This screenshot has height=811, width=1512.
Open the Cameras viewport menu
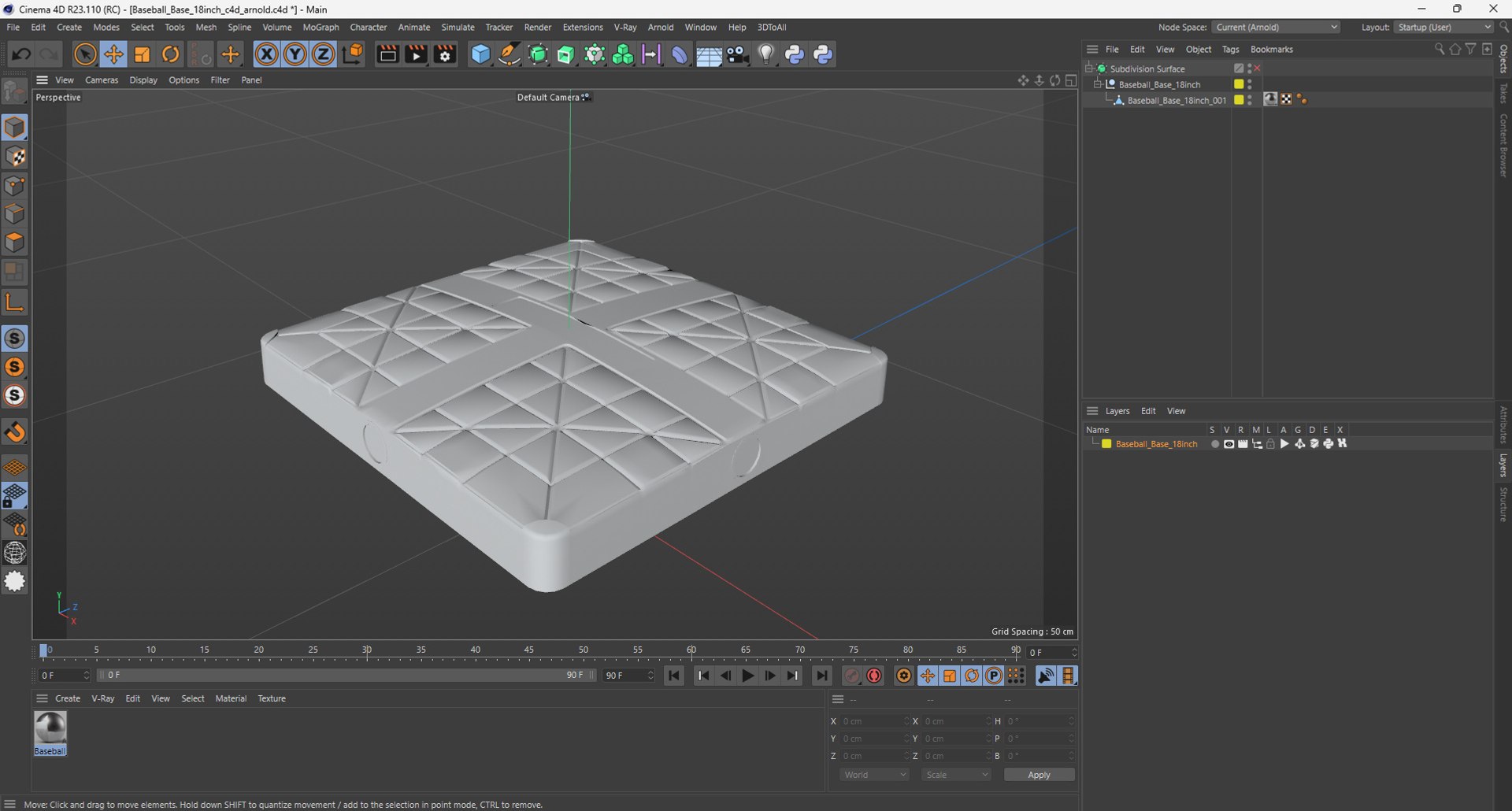click(x=102, y=80)
